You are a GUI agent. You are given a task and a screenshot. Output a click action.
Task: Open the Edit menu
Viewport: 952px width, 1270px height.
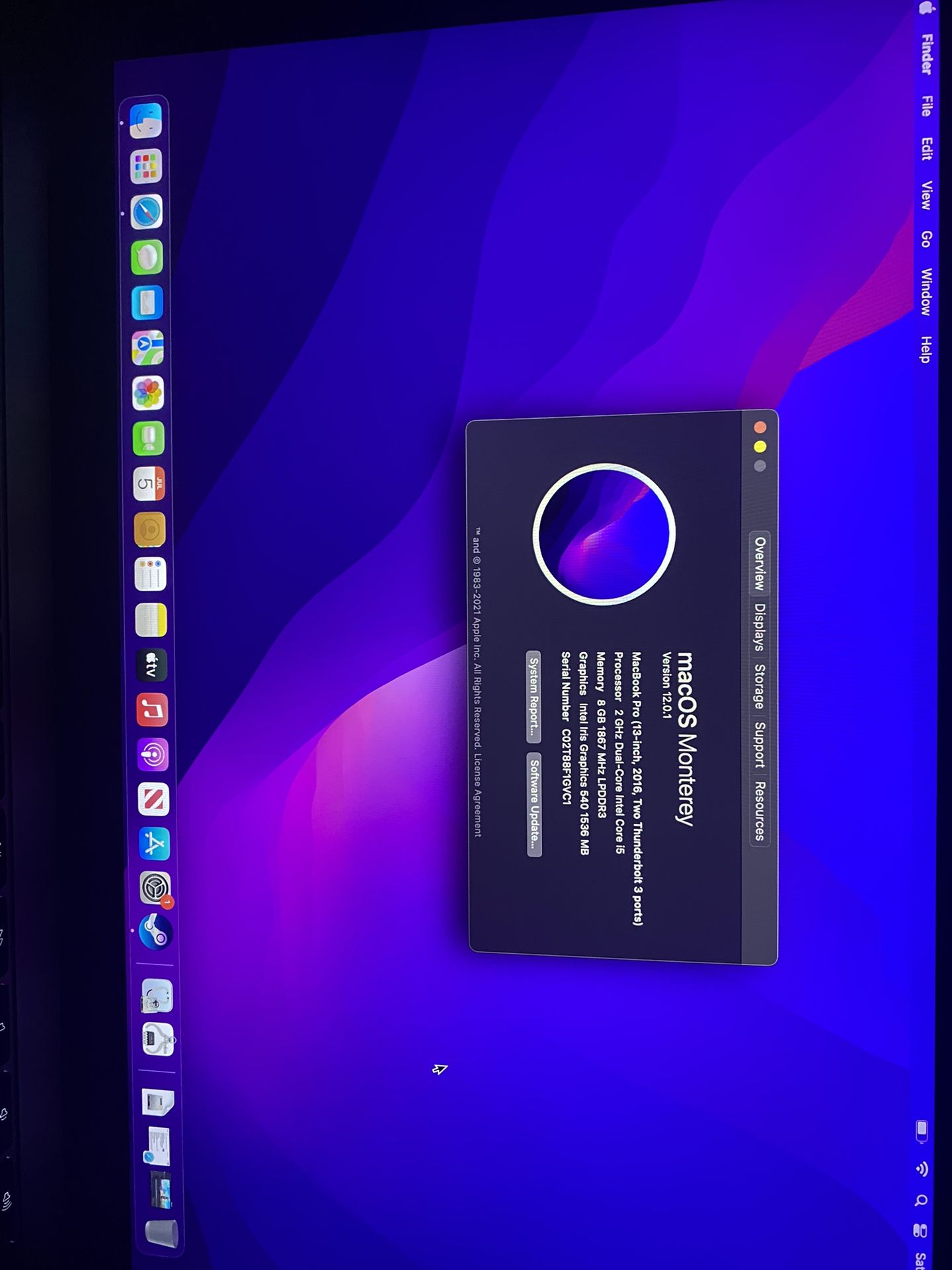(x=928, y=149)
